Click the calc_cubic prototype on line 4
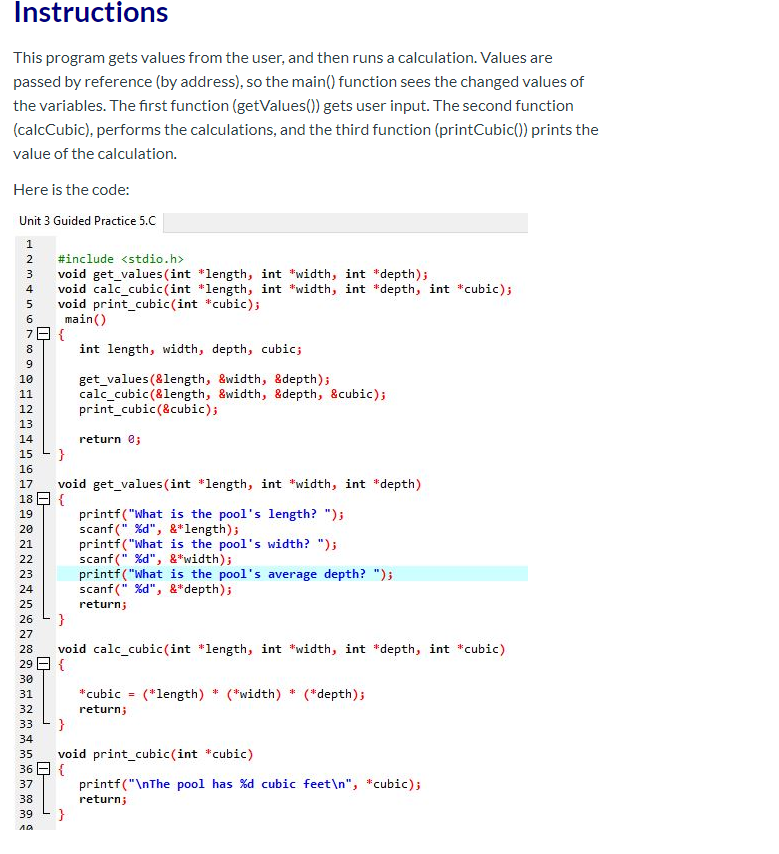This screenshot has width=779, height=854. [x=285, y=289]
